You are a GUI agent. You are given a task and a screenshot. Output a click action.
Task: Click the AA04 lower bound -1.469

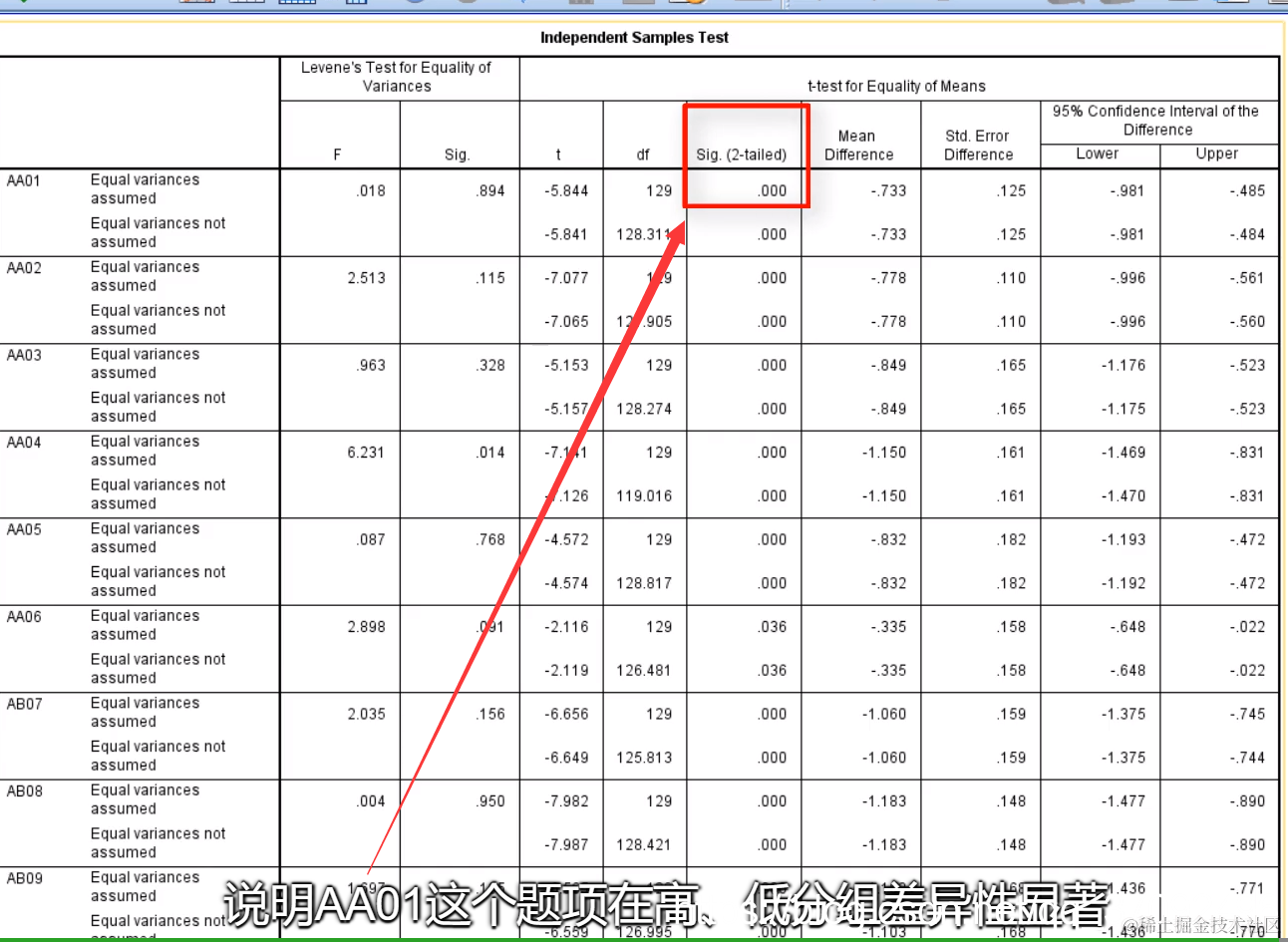[1124, 453]
